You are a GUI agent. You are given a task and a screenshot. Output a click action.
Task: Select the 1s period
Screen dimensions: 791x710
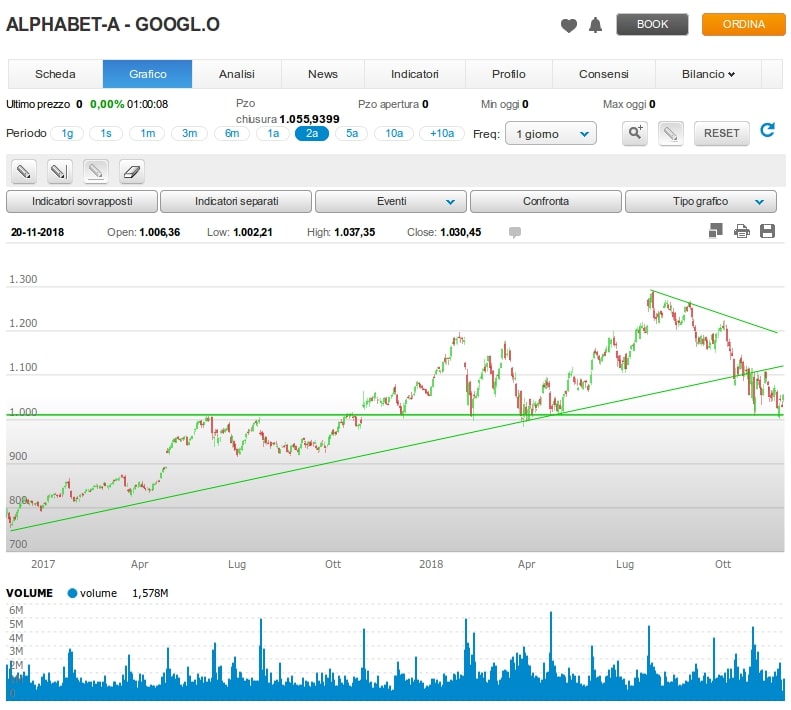point(106,133)
